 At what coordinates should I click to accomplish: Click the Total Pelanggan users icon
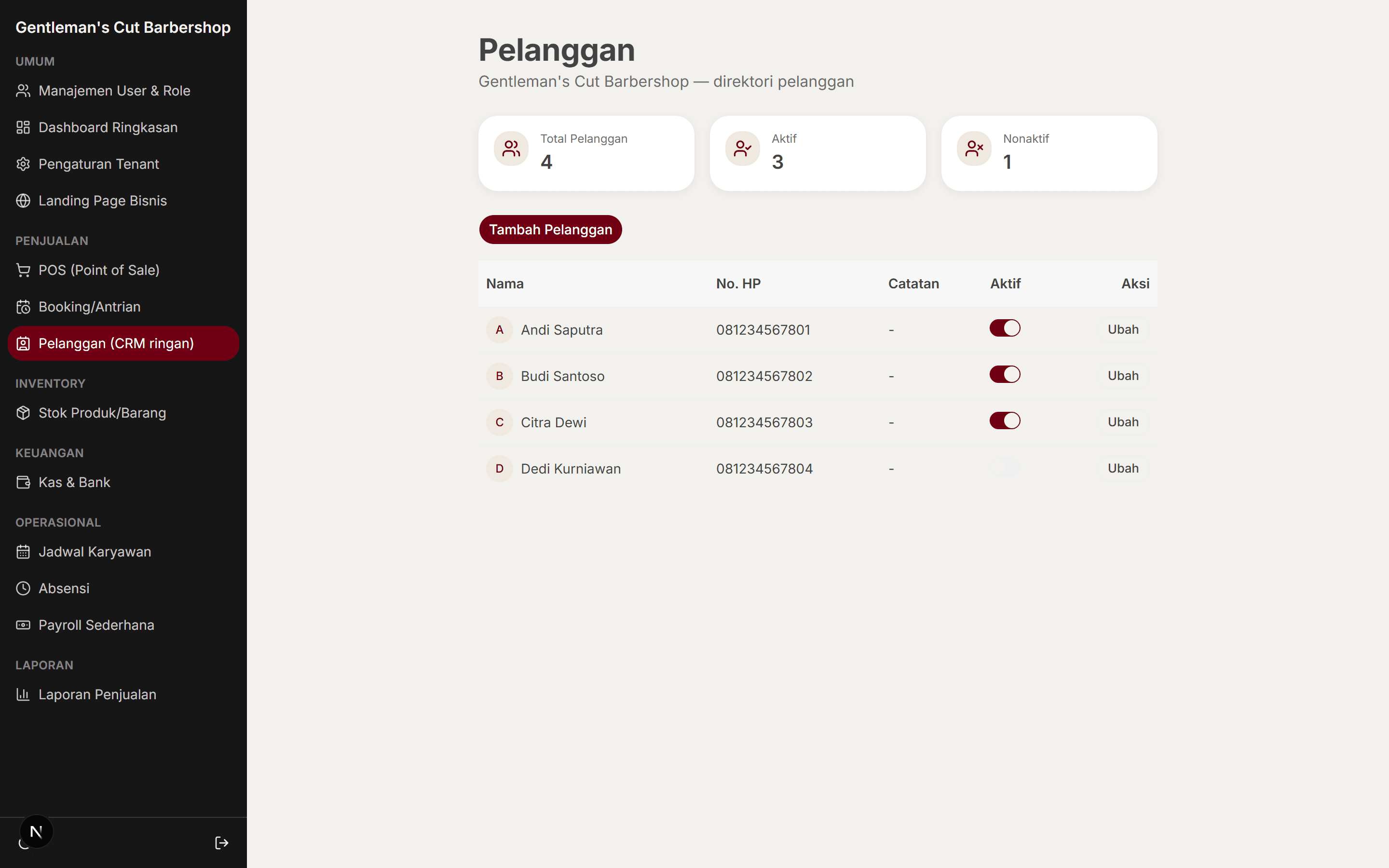point(511,149)
